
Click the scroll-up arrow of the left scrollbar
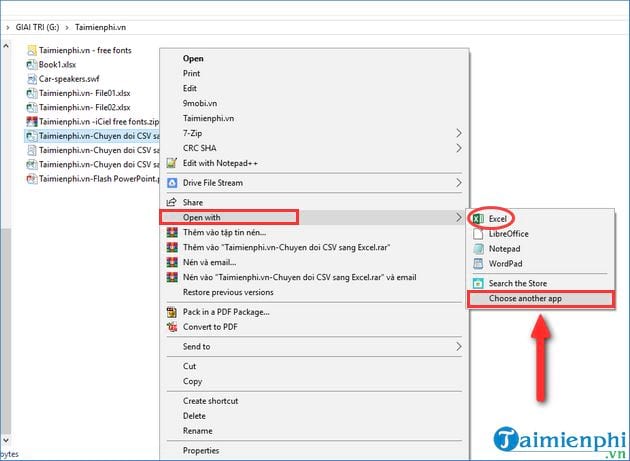6,46
